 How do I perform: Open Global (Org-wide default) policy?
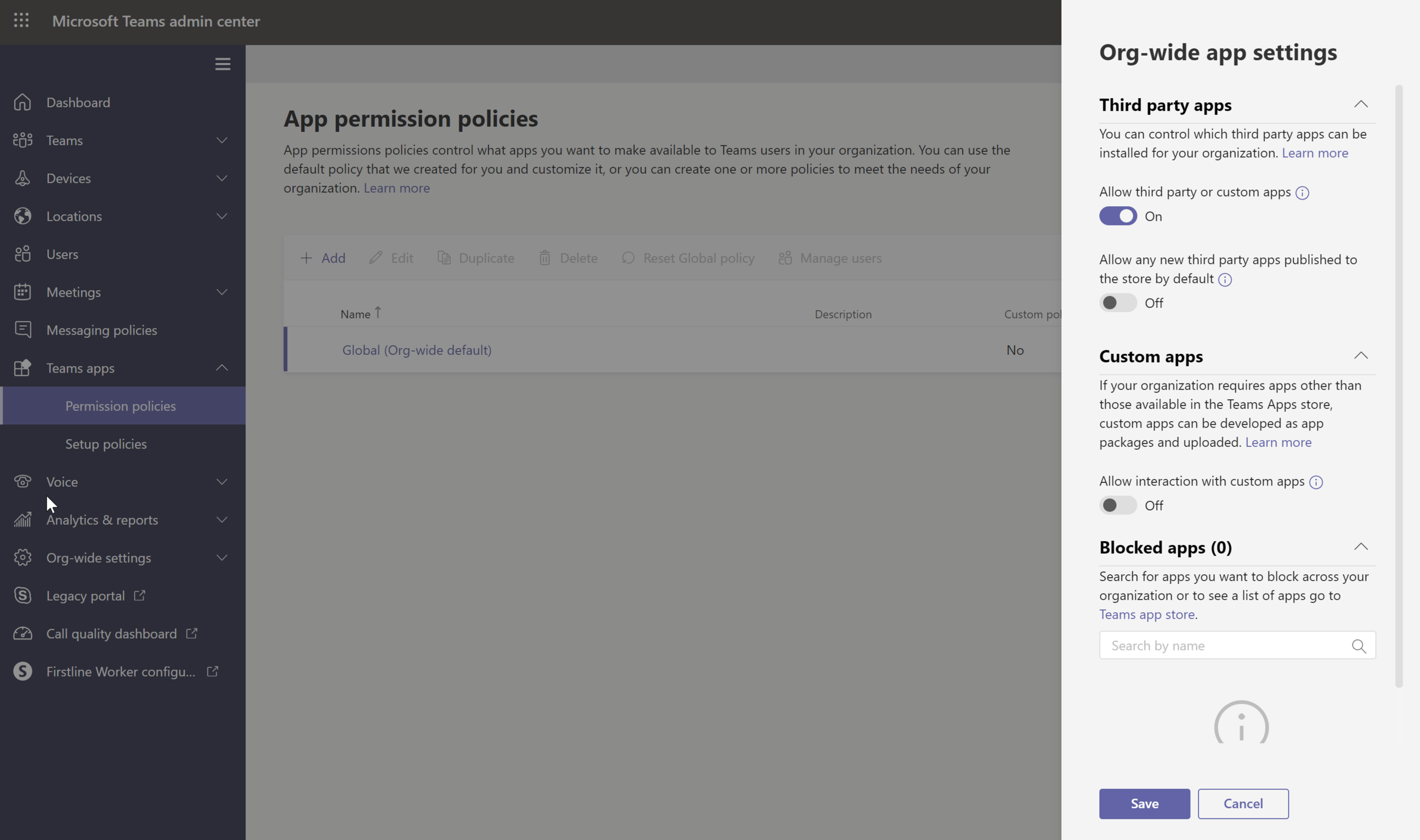[416, 350]
